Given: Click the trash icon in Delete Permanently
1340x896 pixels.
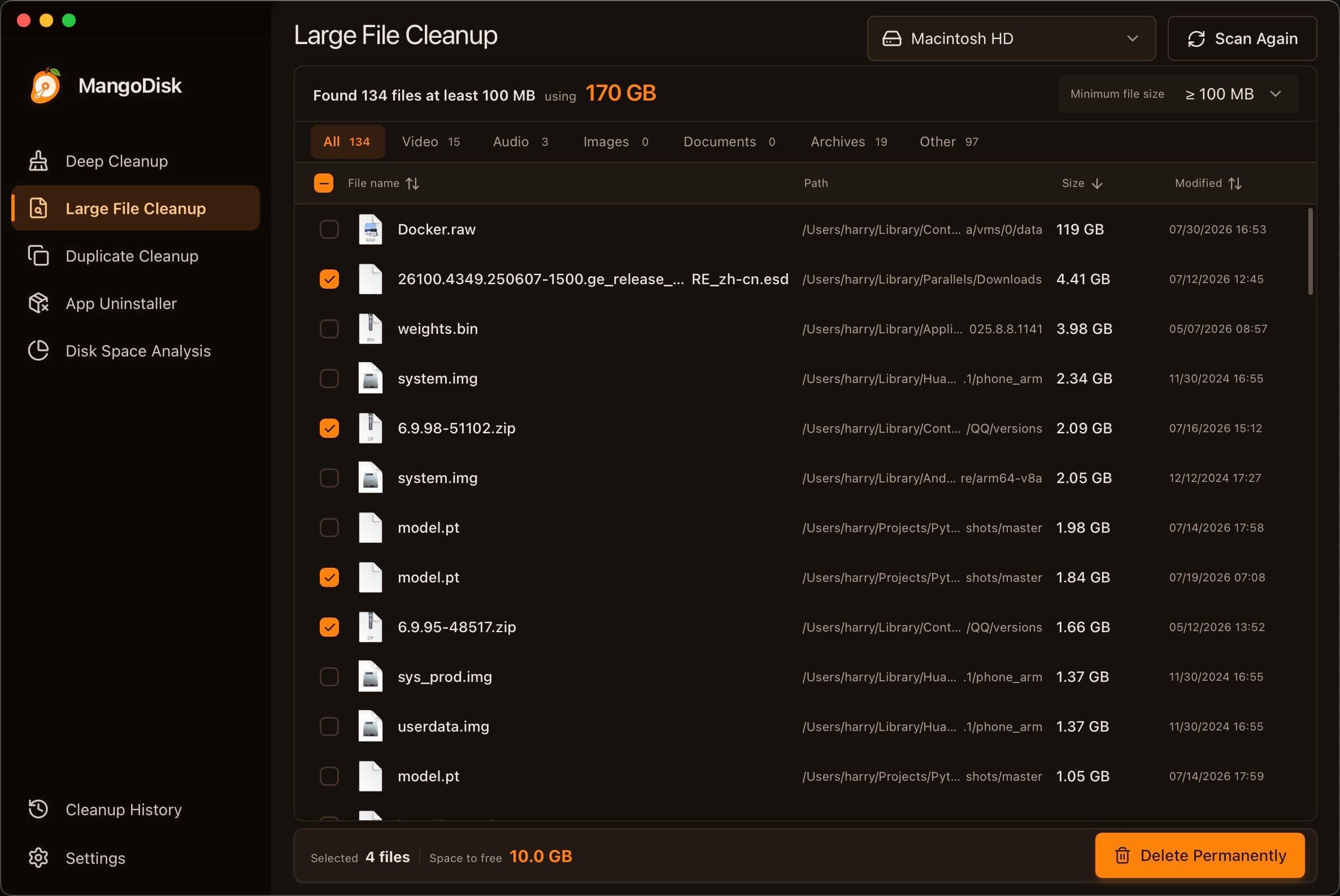Looking at the screenshot, I should click(1122, 855).
